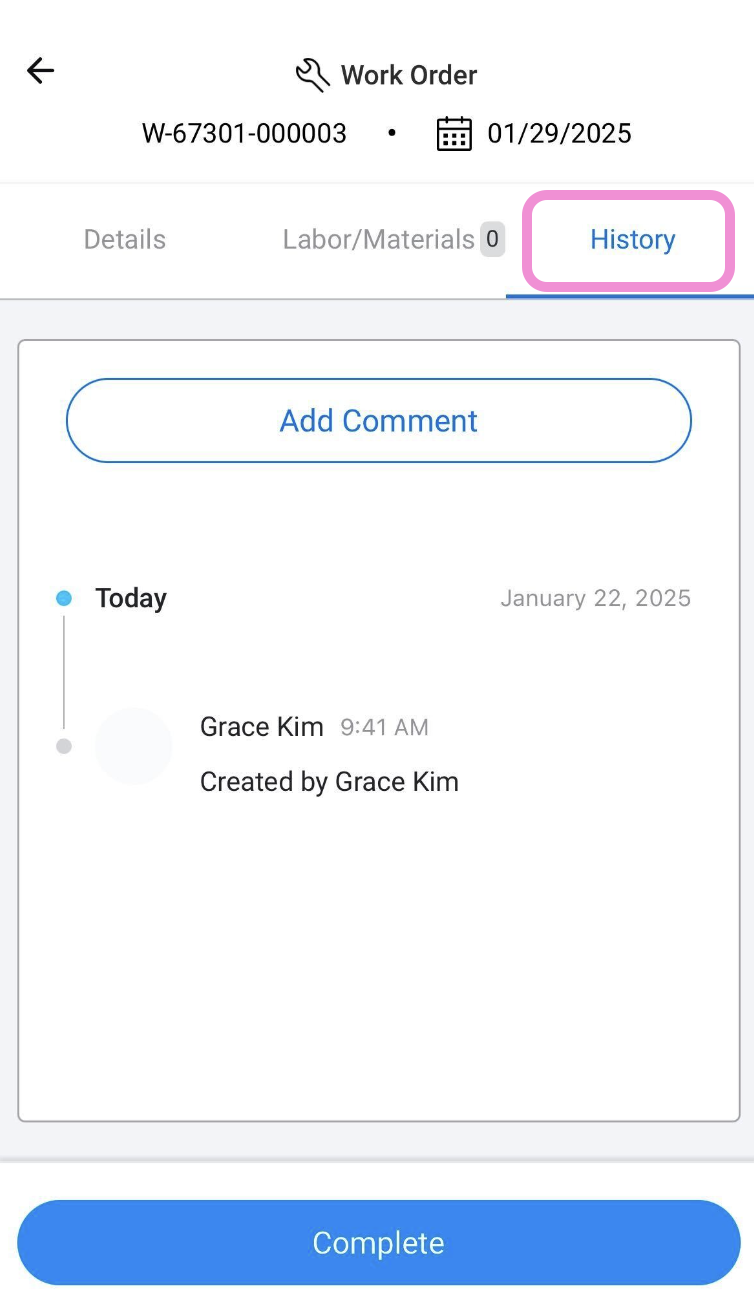Tap Grace Kim's avatar circle
The image size is (754, 1310).
[x=133, y=746]
